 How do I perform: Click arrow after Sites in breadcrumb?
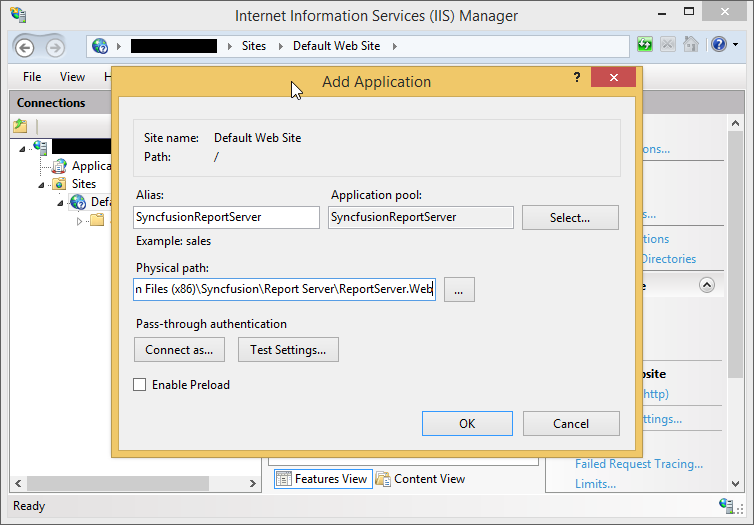click(281, 47)
